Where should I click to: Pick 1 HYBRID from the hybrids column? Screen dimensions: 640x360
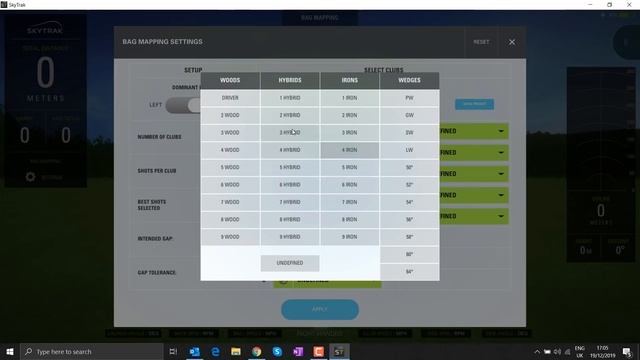click(x=290, y=98)
